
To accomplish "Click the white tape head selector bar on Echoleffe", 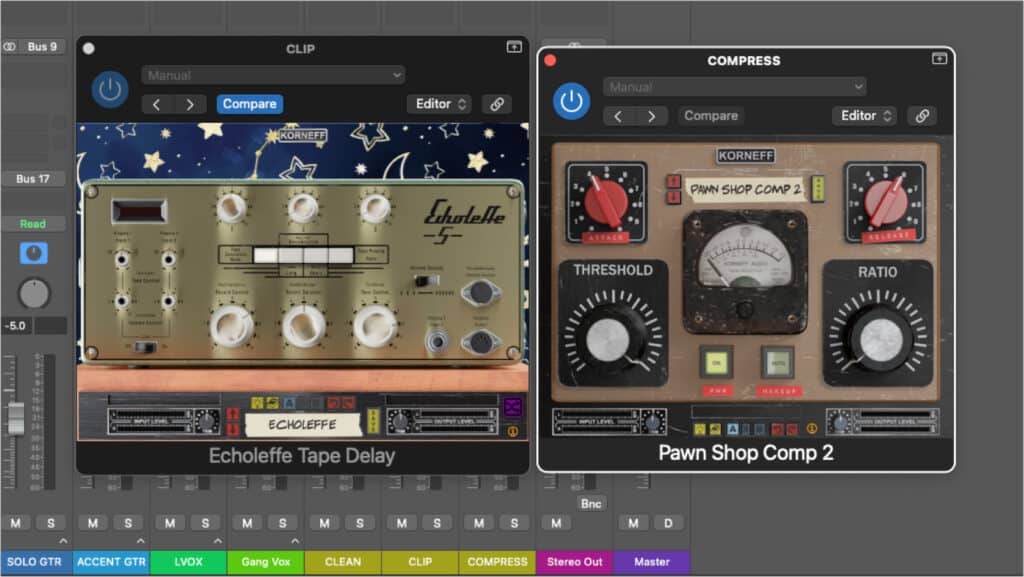I will pyautogui.click(x=303, y=255).
